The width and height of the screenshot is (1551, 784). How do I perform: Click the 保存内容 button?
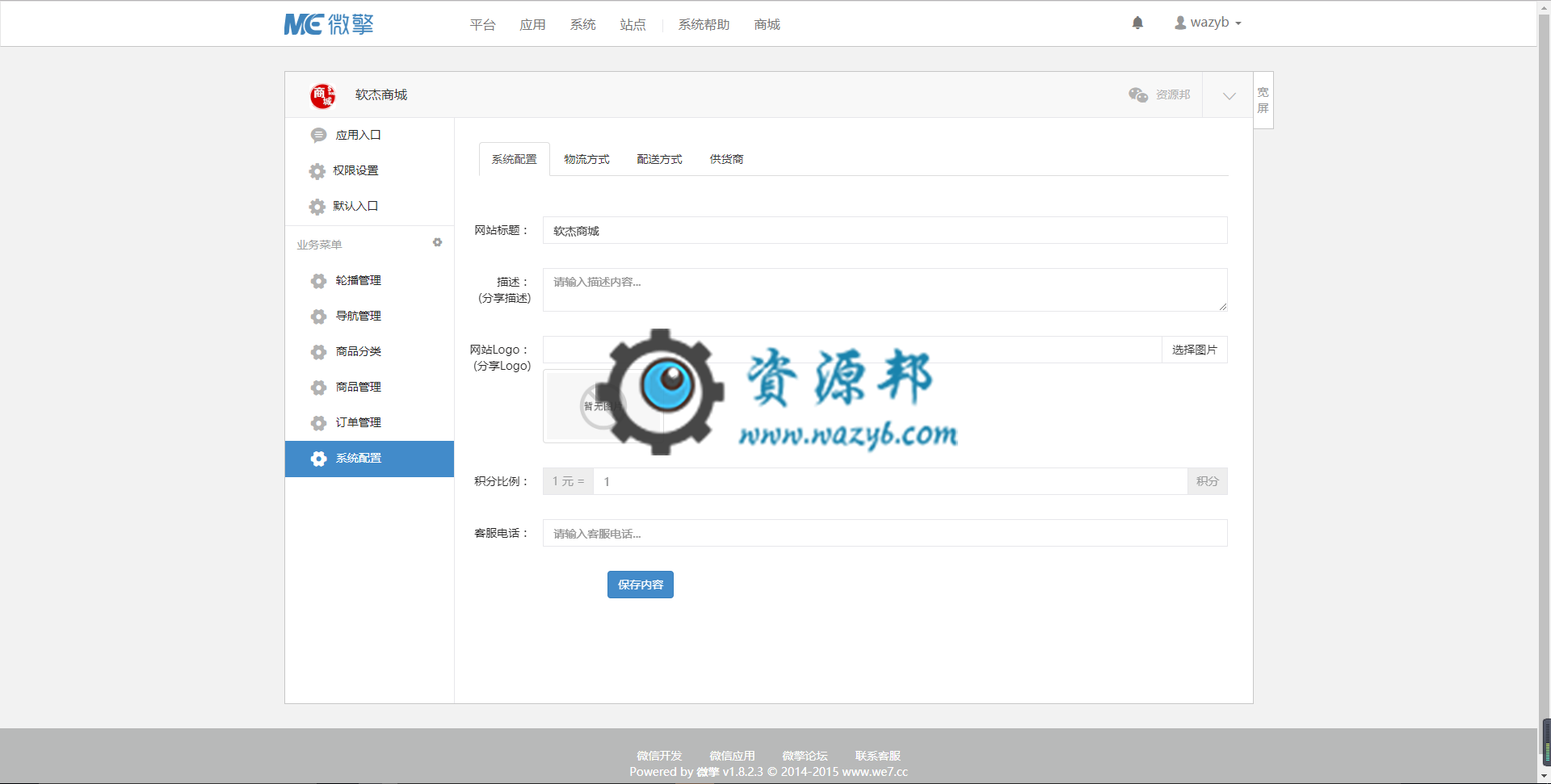(x=641, y=585)
